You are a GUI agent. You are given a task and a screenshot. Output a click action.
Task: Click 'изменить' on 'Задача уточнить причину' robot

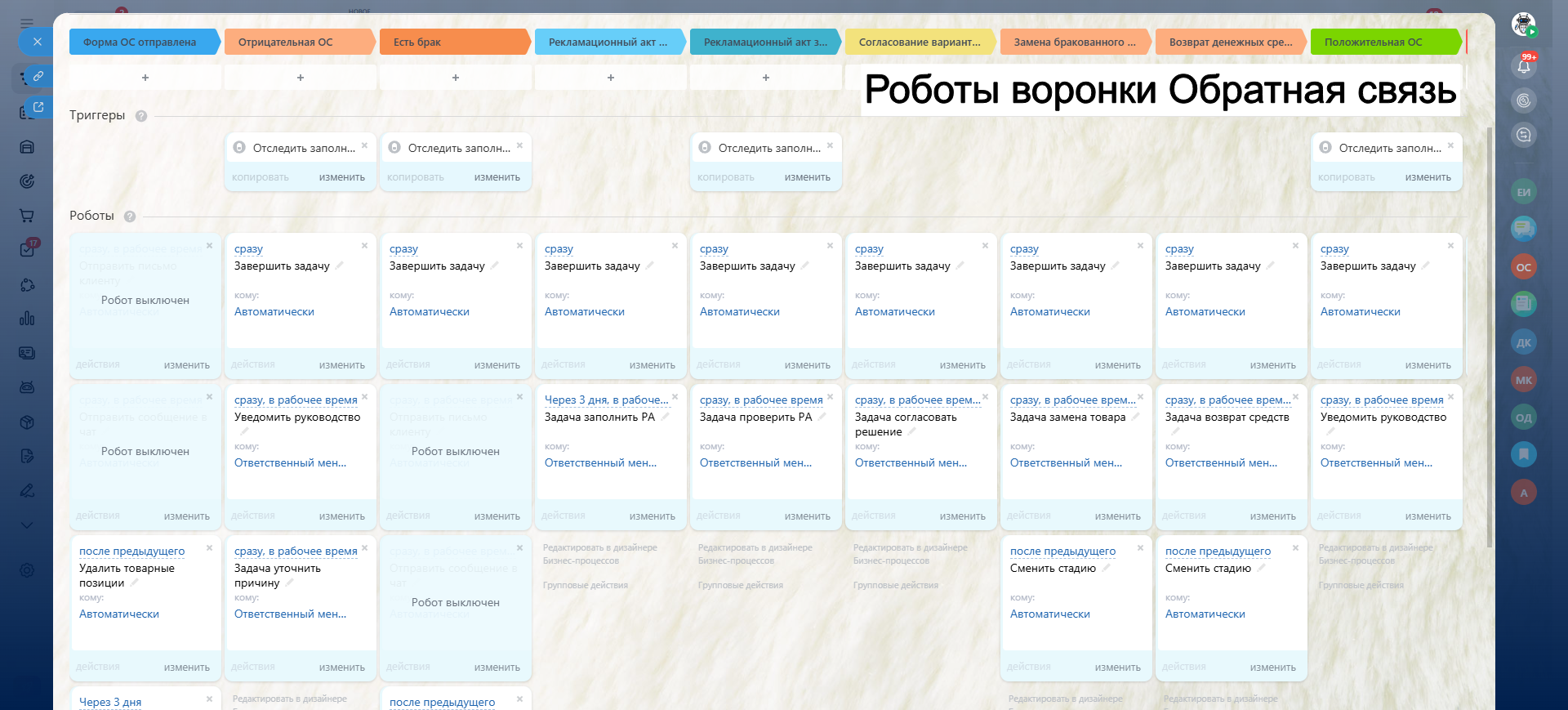341,668
